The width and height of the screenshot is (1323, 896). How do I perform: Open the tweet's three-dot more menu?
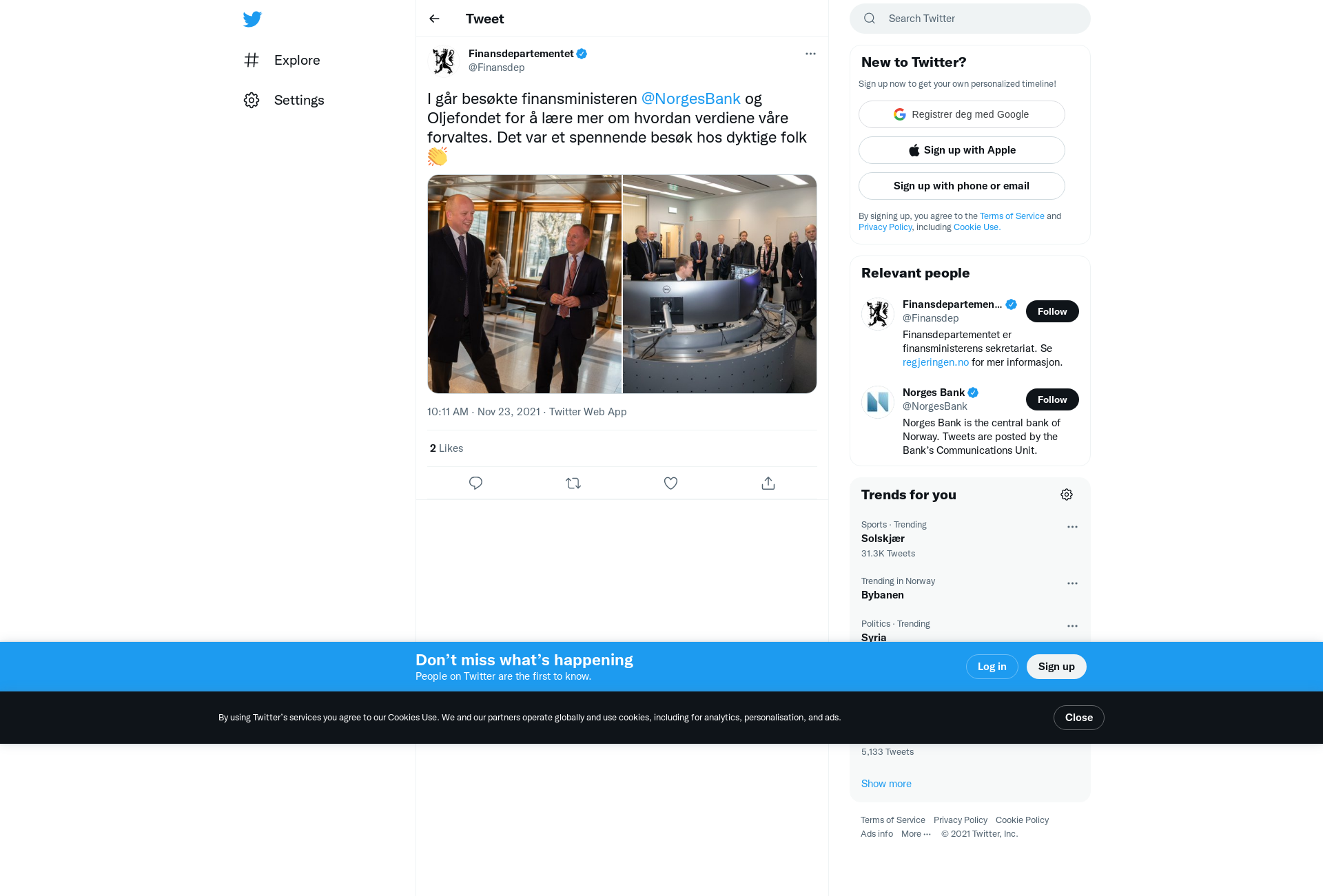(810, 54)
